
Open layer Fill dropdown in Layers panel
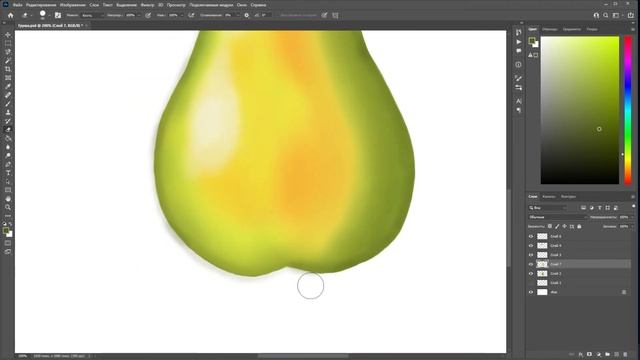(633, 226)
